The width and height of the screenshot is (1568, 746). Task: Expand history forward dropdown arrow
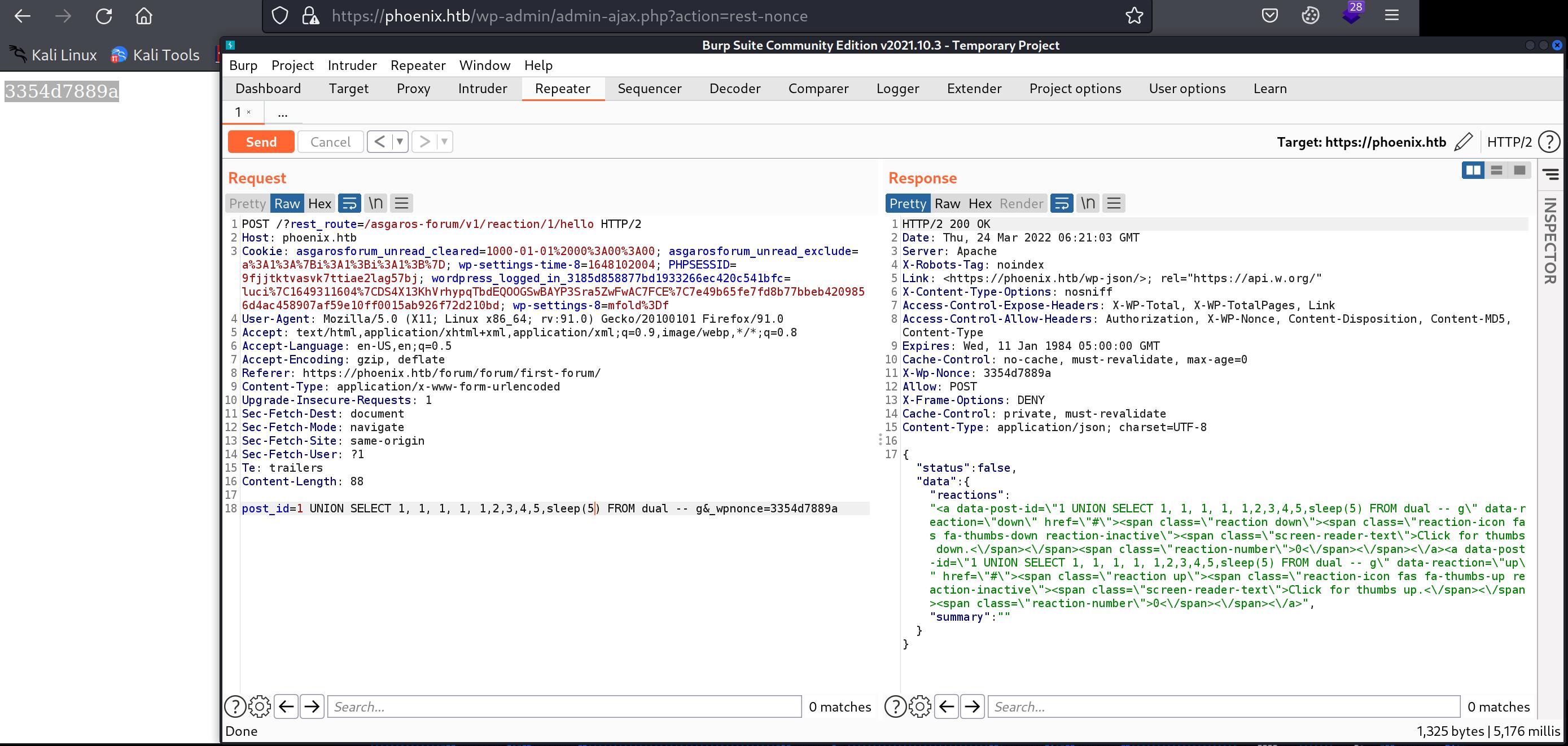pos(444,142)
